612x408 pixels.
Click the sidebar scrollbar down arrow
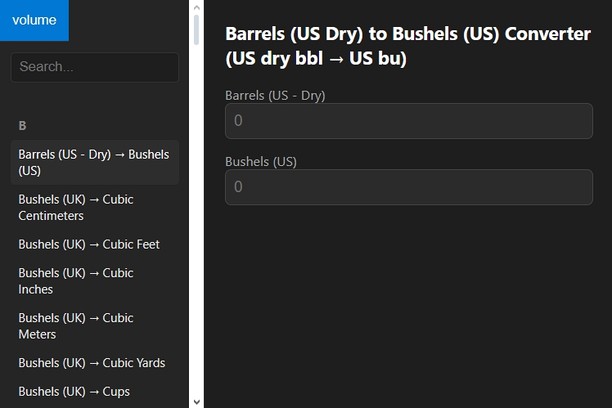(196, 401)
